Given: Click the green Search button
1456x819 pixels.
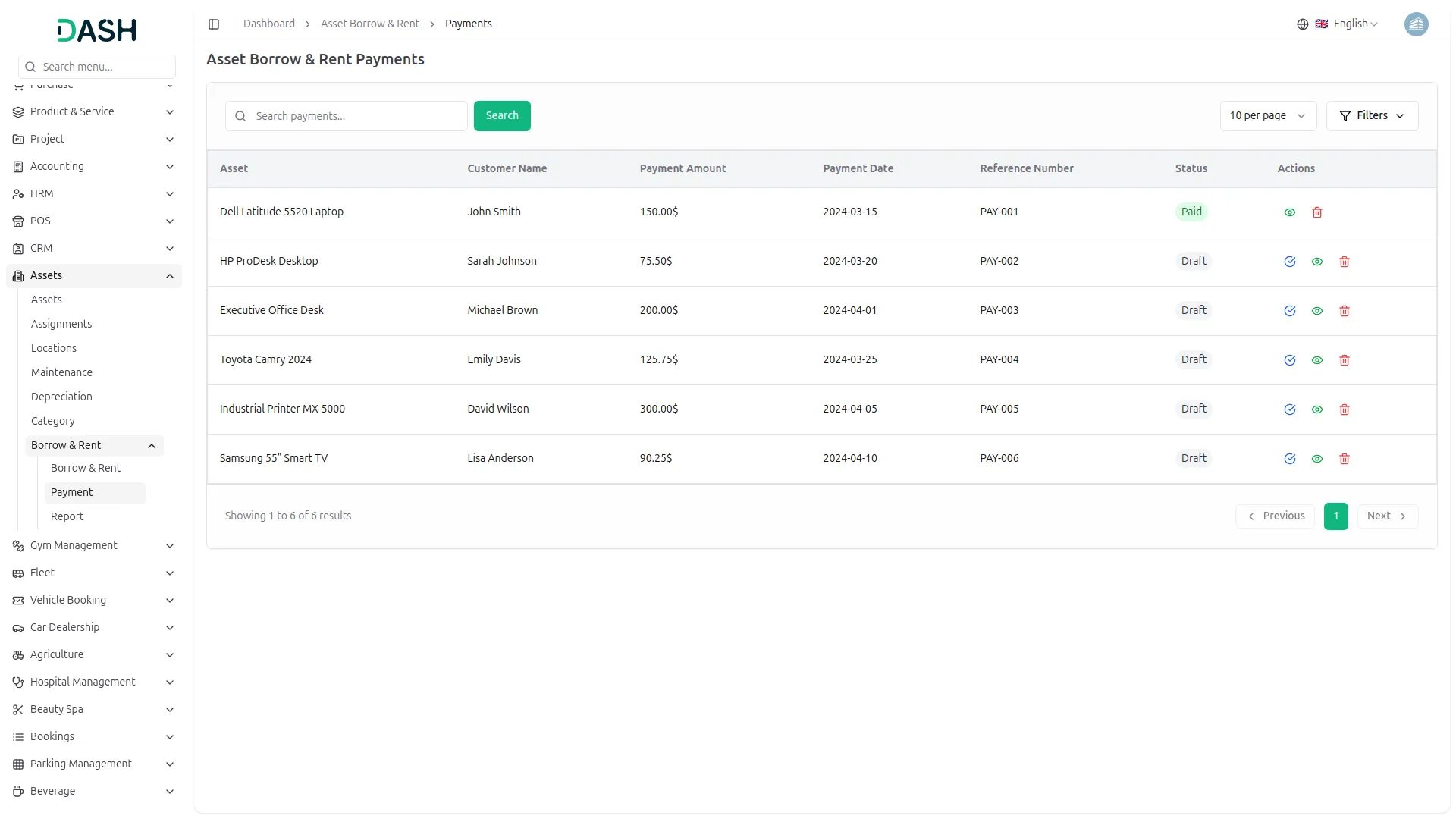Looking at the screenshot, I should coord(502,116).
